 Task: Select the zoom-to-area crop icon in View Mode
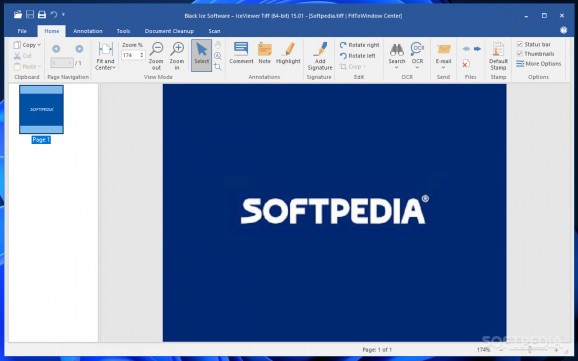218,67
